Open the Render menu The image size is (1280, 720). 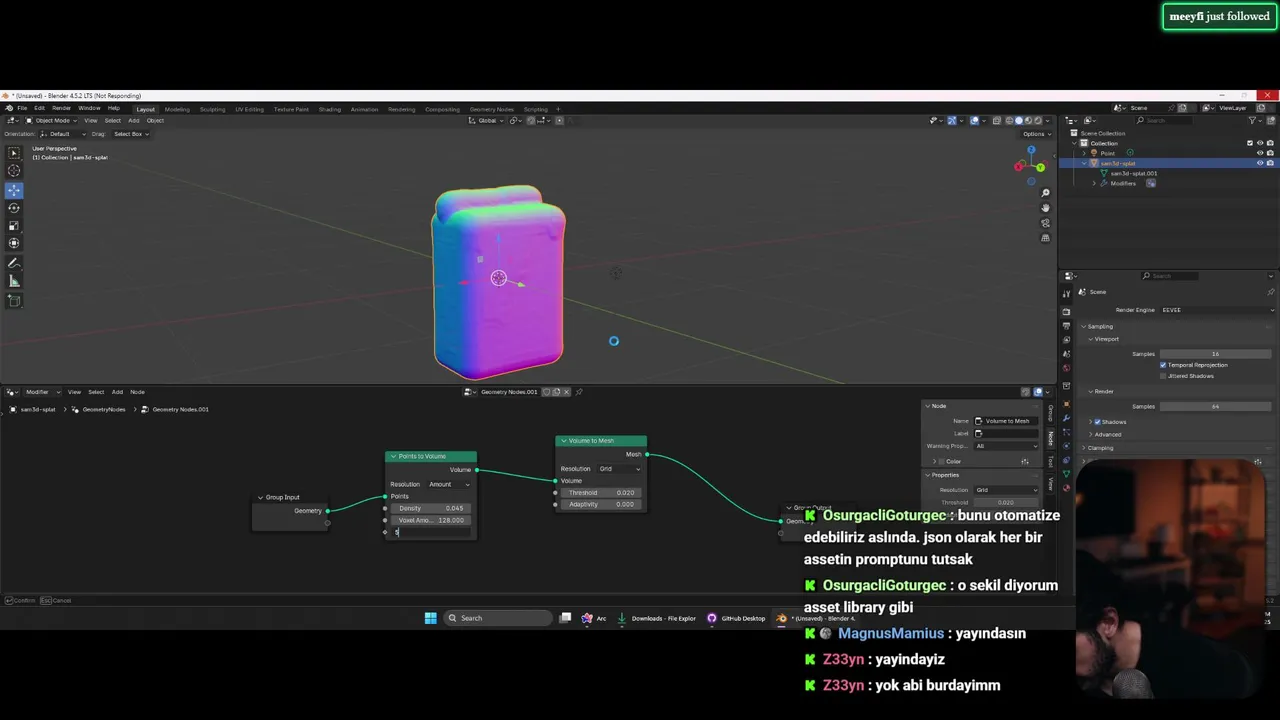pyautogui.click(x=61, y=108)
